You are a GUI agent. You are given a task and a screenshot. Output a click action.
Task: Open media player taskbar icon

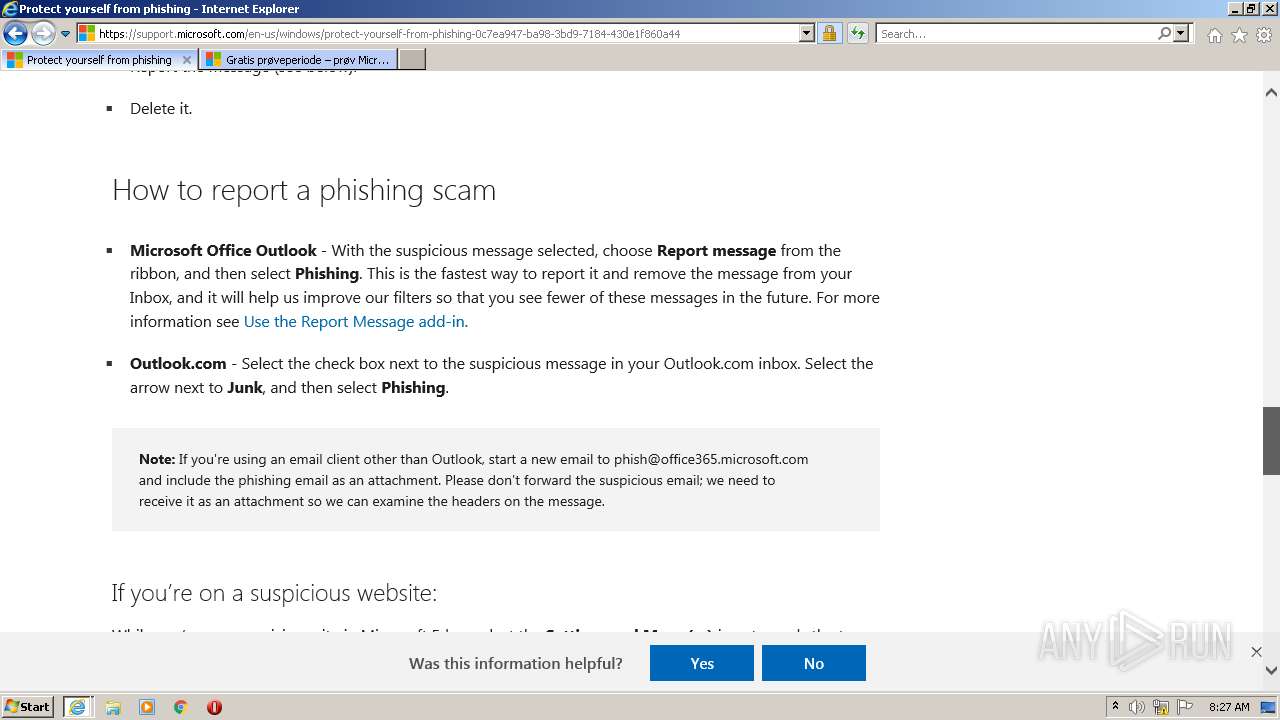(147, 707)
